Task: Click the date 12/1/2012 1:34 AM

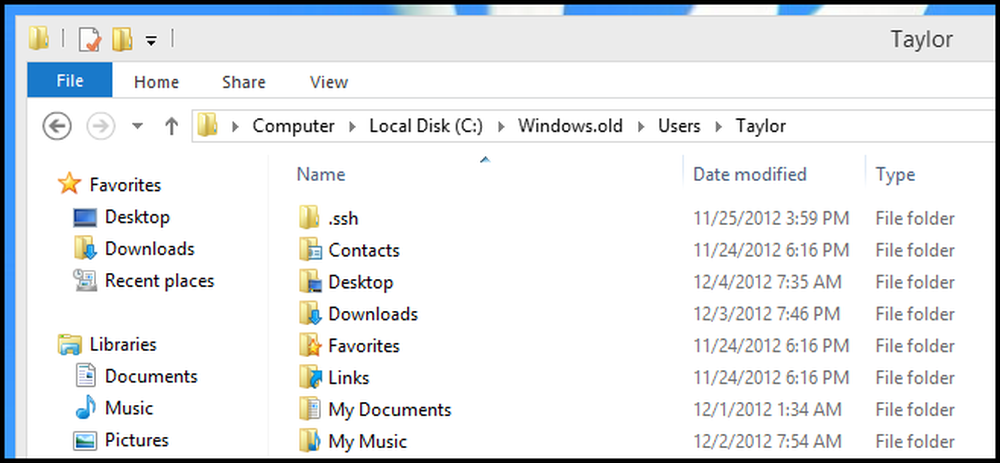Action: coord(767,409)
